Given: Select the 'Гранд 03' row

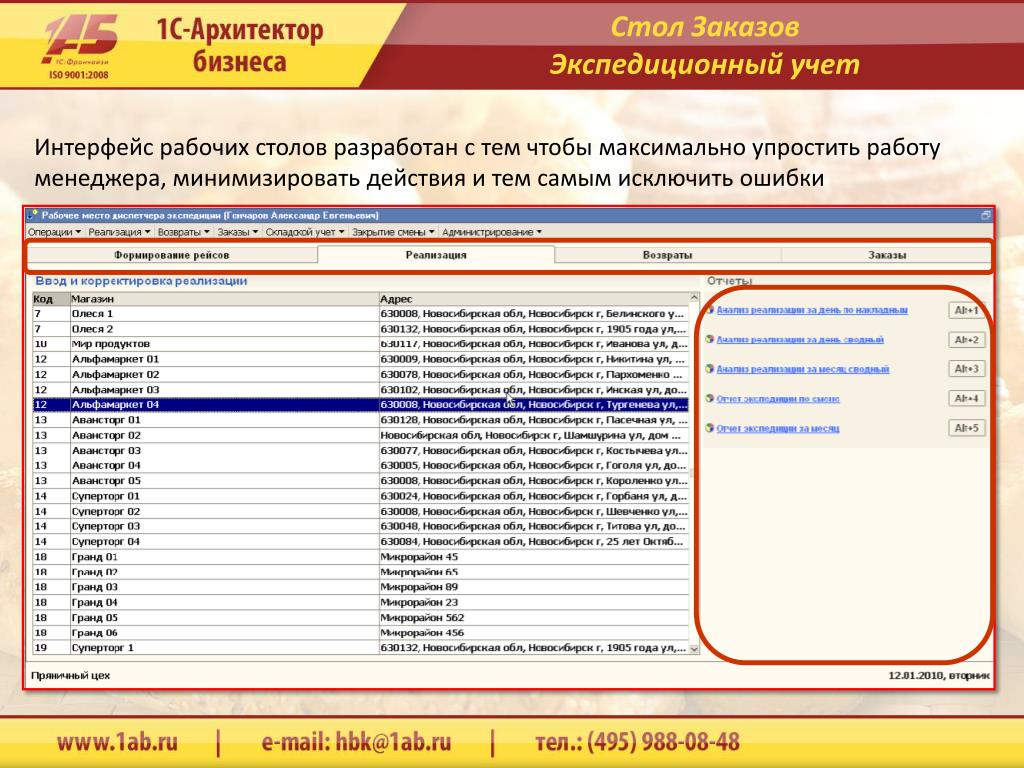Looking at the screenshot, I should (x=360, y=587).
